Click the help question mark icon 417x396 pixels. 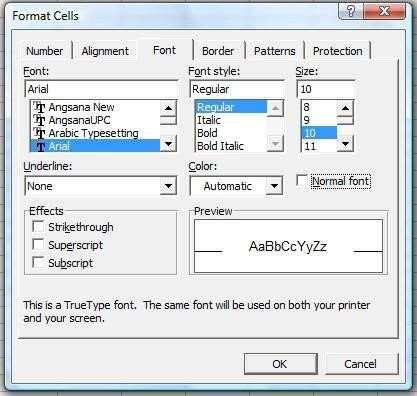pyautogui.click(x=351, y=11)
